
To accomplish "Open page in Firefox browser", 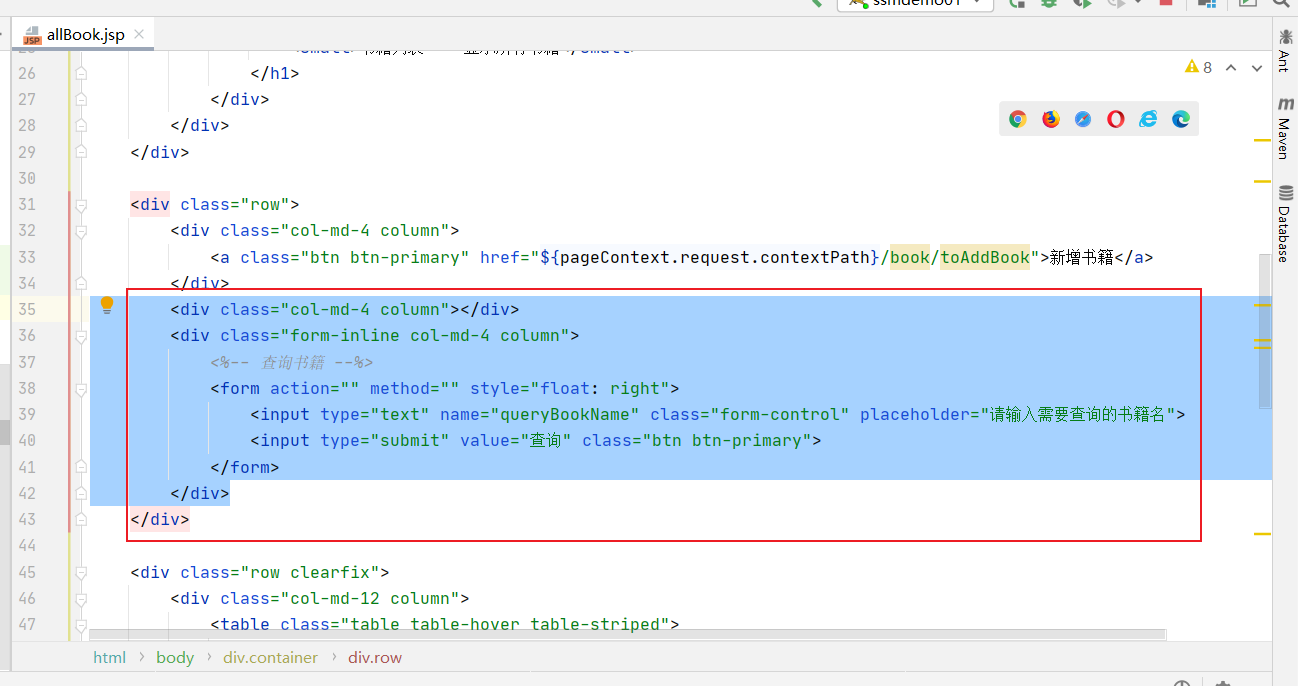I will [x=1050, y=119].
